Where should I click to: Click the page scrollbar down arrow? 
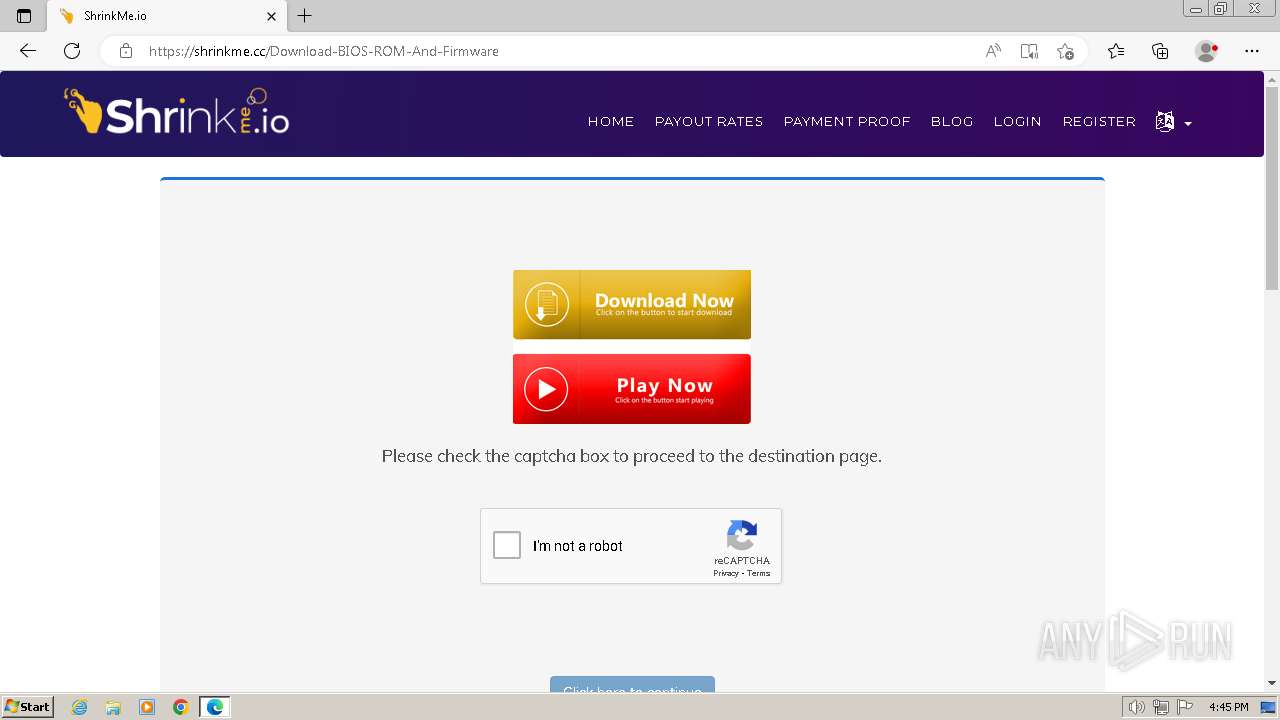click(1272, 683)
